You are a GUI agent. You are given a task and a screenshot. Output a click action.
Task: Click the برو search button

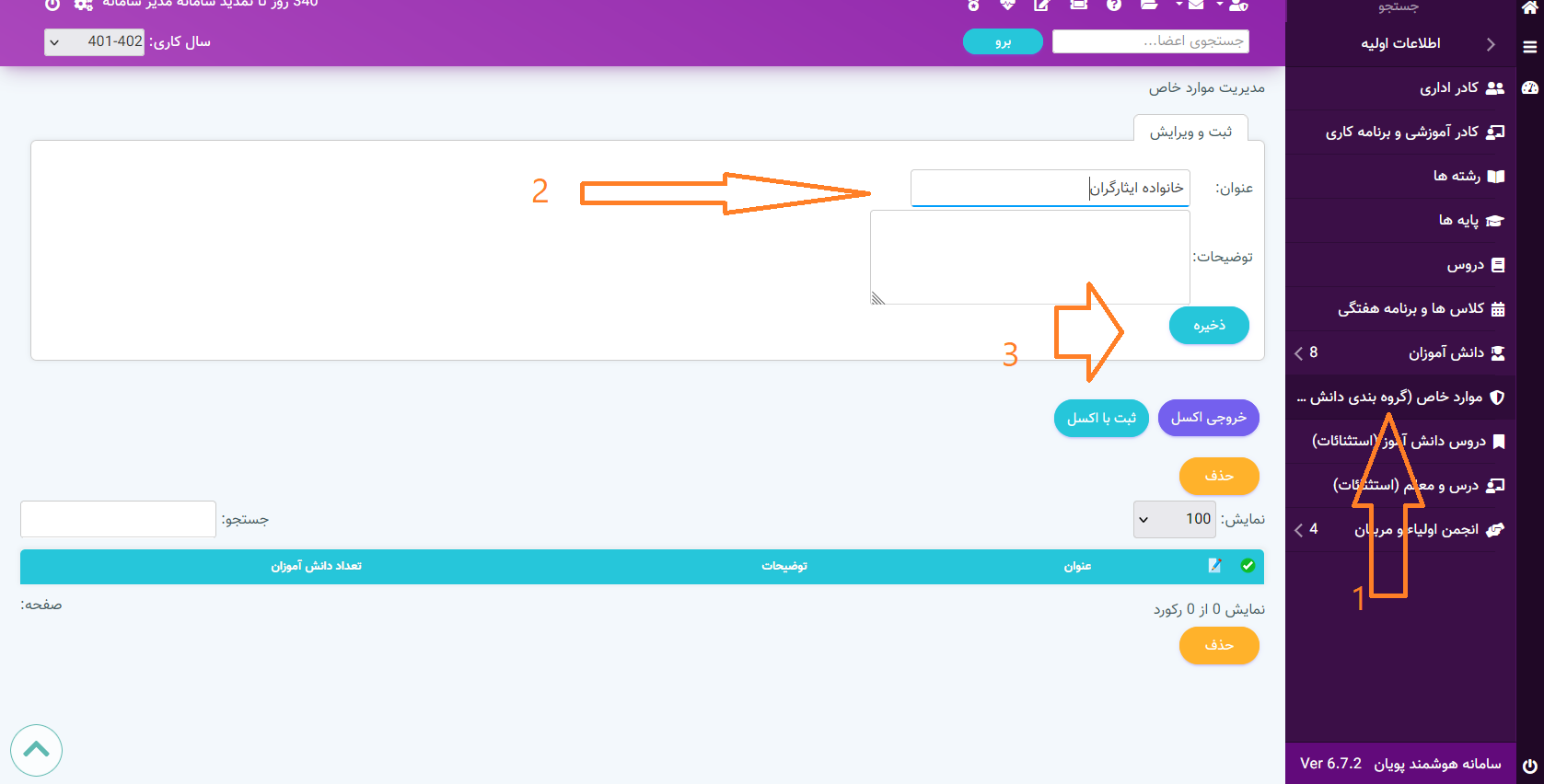pyautogui.click(x=1003, y=41)
